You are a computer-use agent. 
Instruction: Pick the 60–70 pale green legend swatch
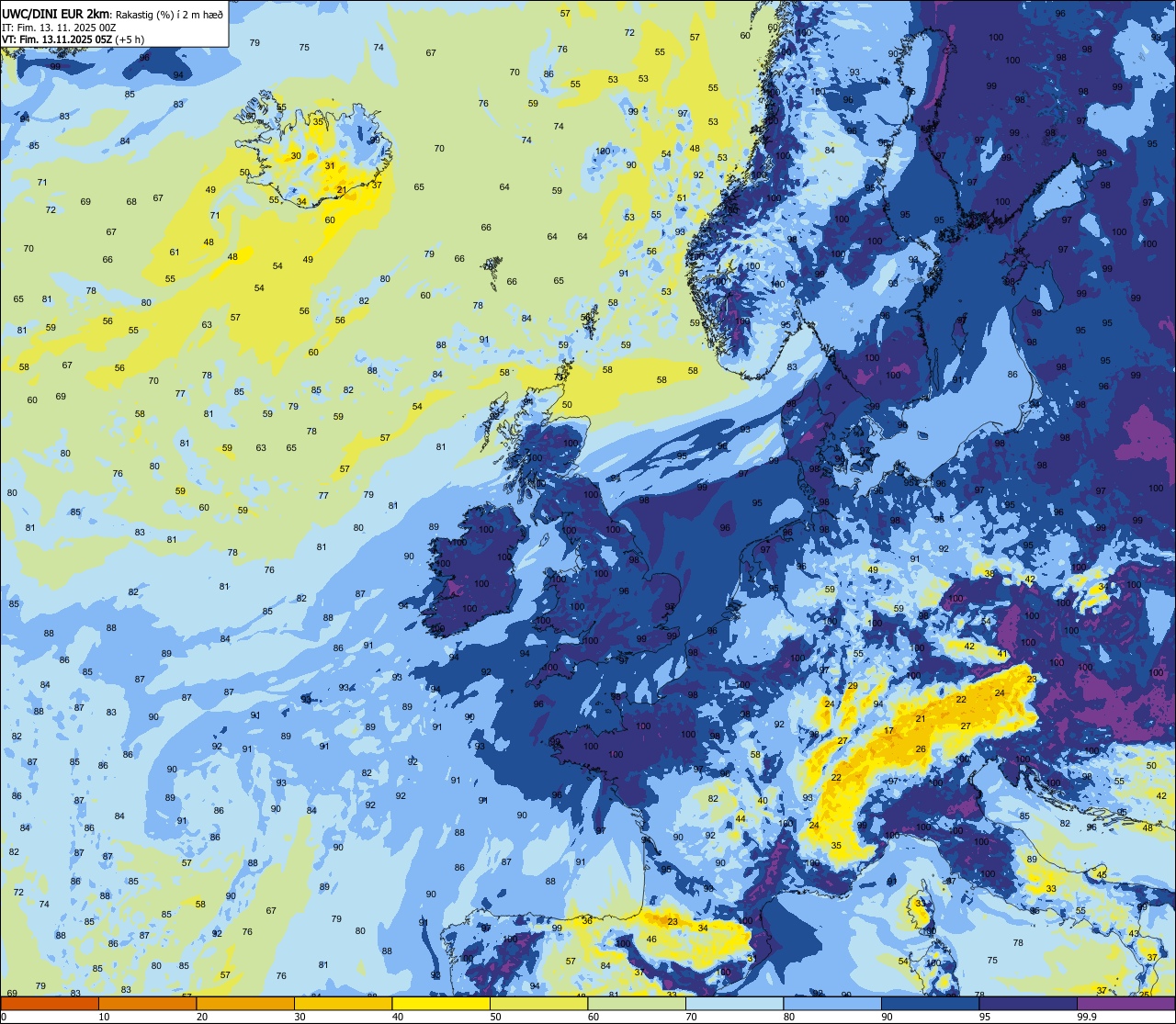point(637,1003)
